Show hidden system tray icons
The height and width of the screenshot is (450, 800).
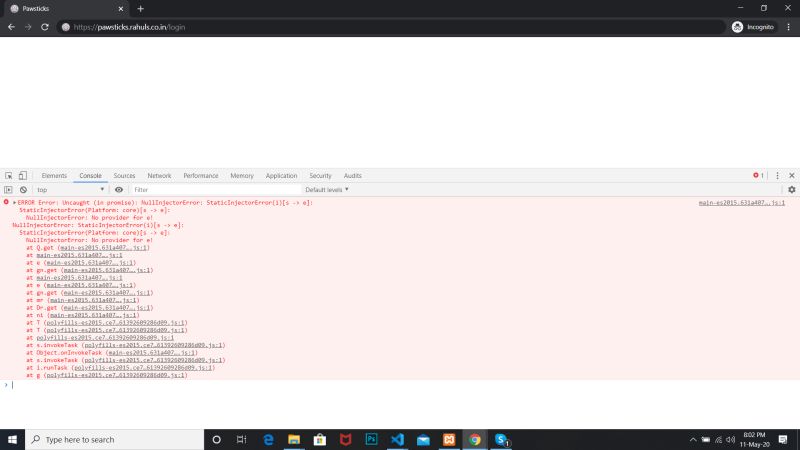pyautogui.click(x=693, y=440)
